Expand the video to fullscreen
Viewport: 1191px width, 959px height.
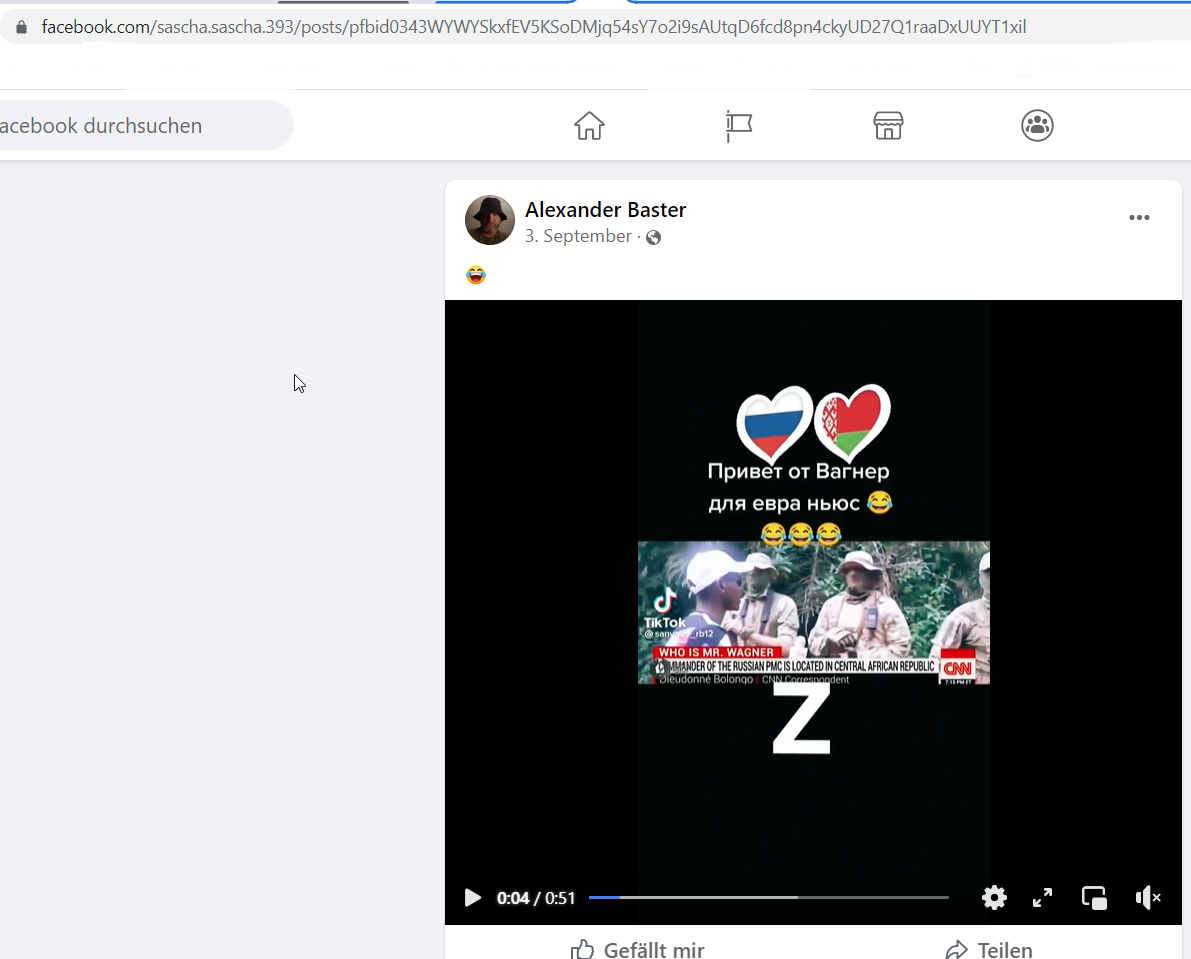(1042, 897)
